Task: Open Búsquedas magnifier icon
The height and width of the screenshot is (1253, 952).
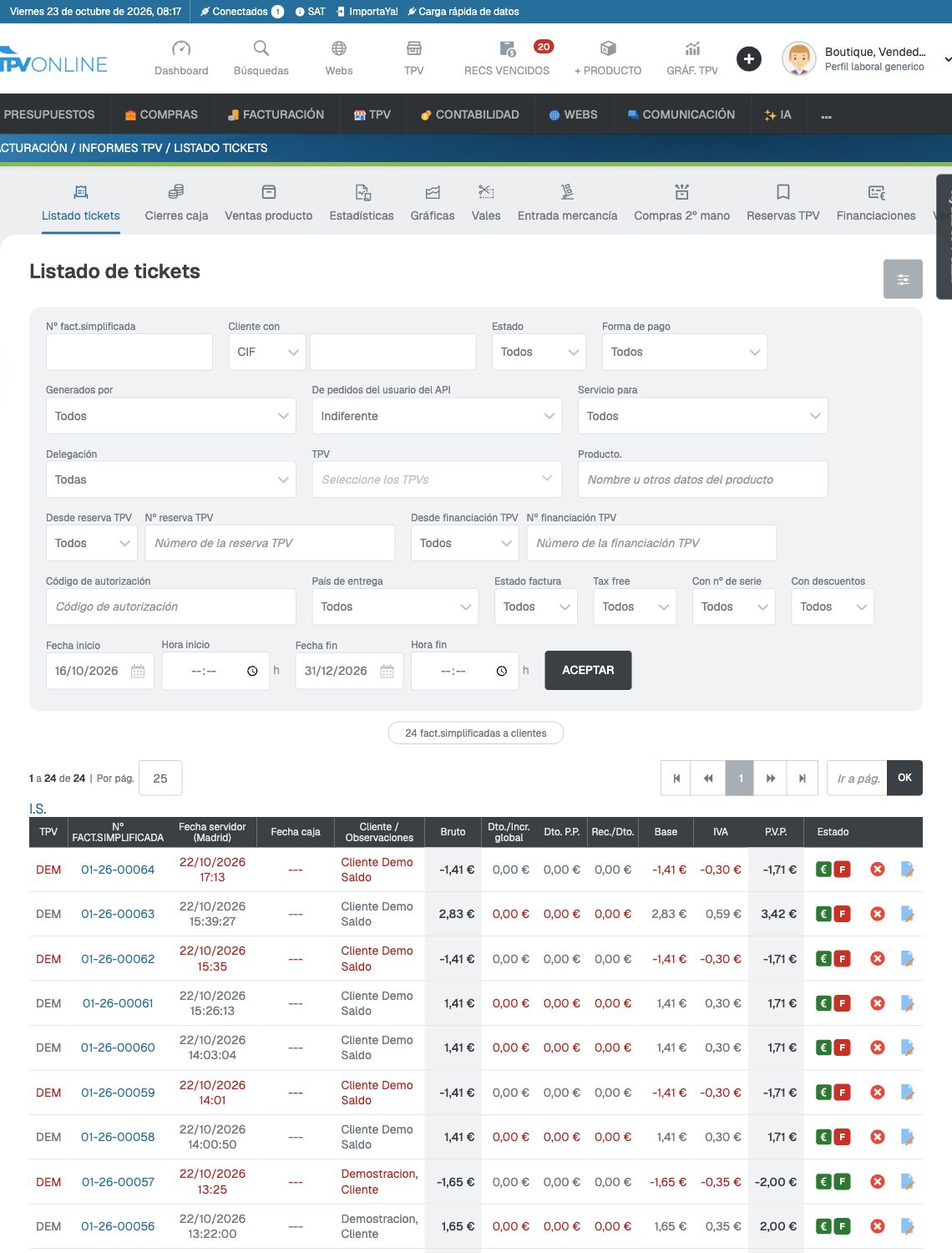Action: (x=261, y=48)
